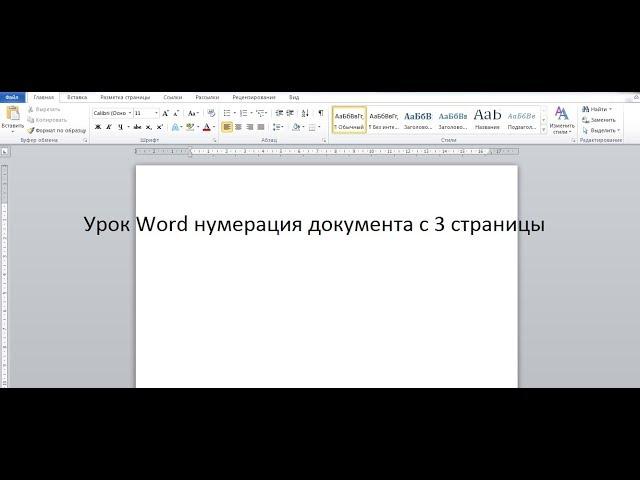Viewport: 640px width, 480px height.
Task: Click the Multilevel list icon
Action: point(260,113)
